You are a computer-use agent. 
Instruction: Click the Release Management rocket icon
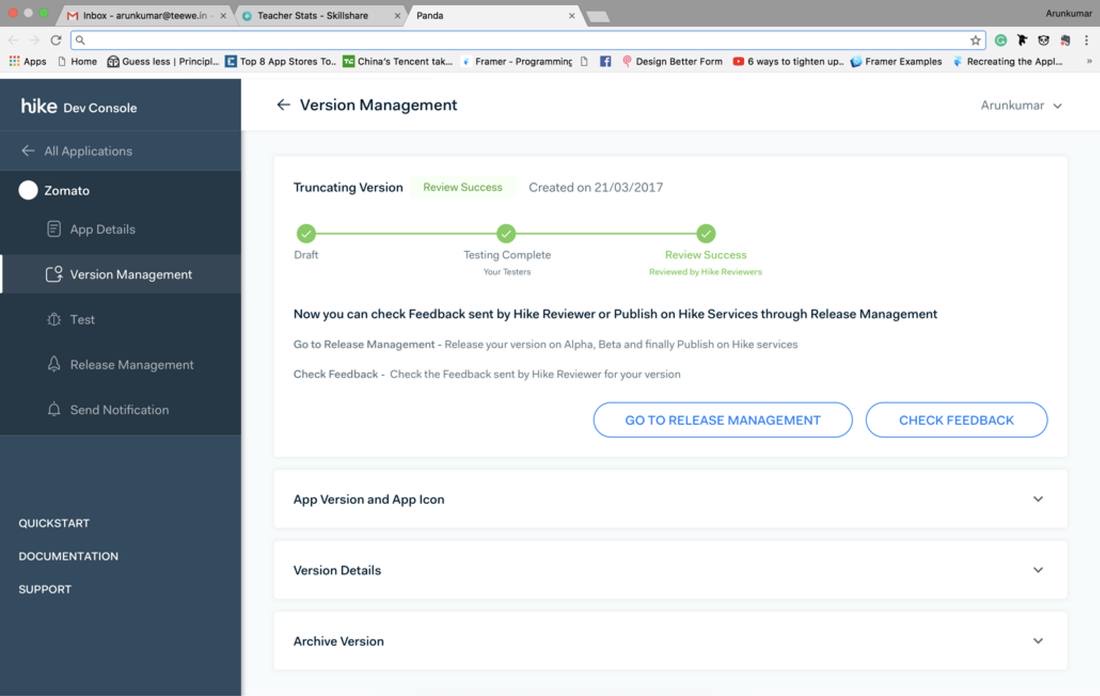pyautogui.click(x=54, y=363)
